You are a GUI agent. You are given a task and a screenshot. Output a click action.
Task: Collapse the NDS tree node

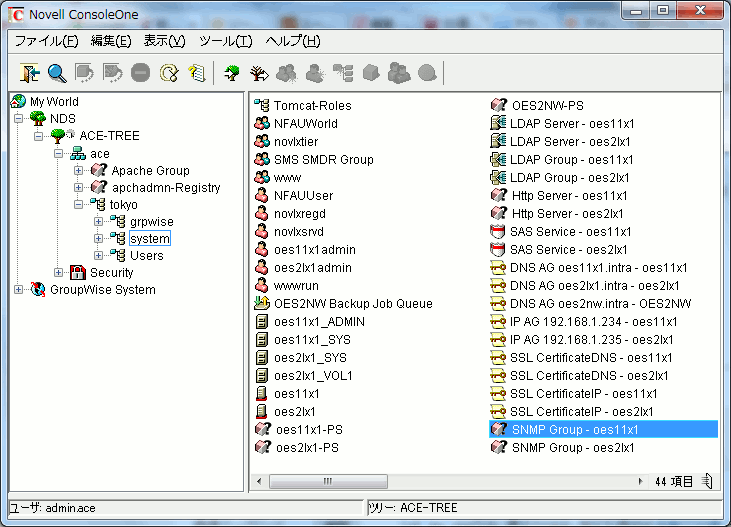tap(18, 118)
